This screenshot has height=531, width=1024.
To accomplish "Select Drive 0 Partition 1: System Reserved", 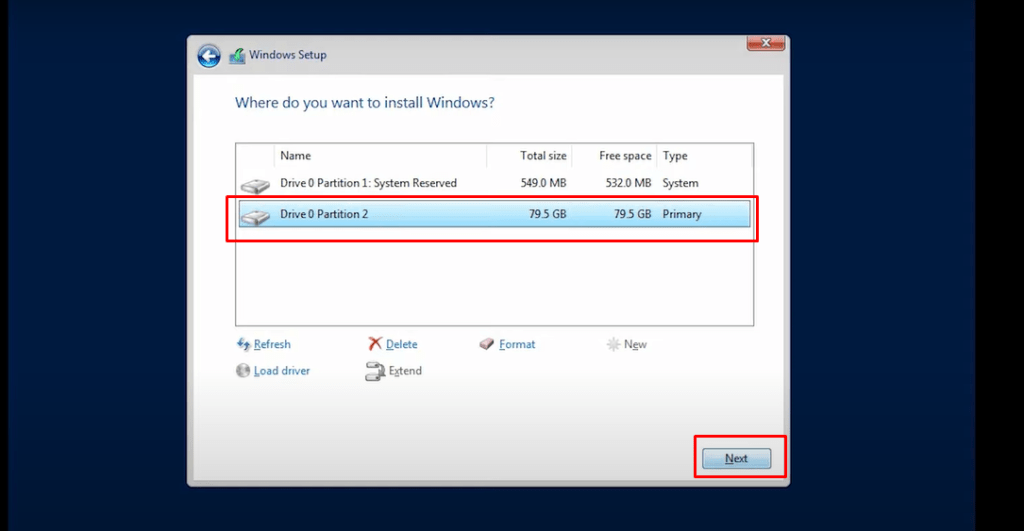I will click(494, 183).
